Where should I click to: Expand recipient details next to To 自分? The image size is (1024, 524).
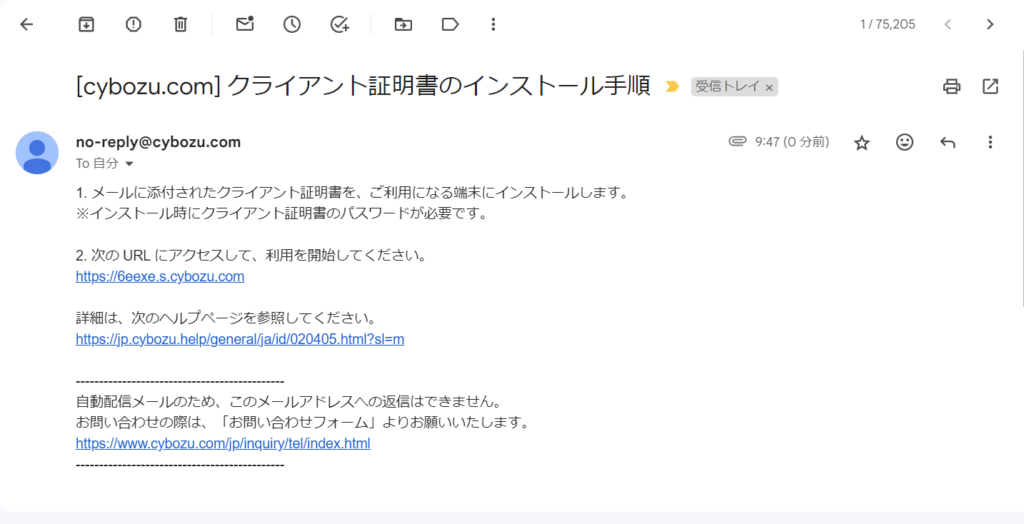129,163
